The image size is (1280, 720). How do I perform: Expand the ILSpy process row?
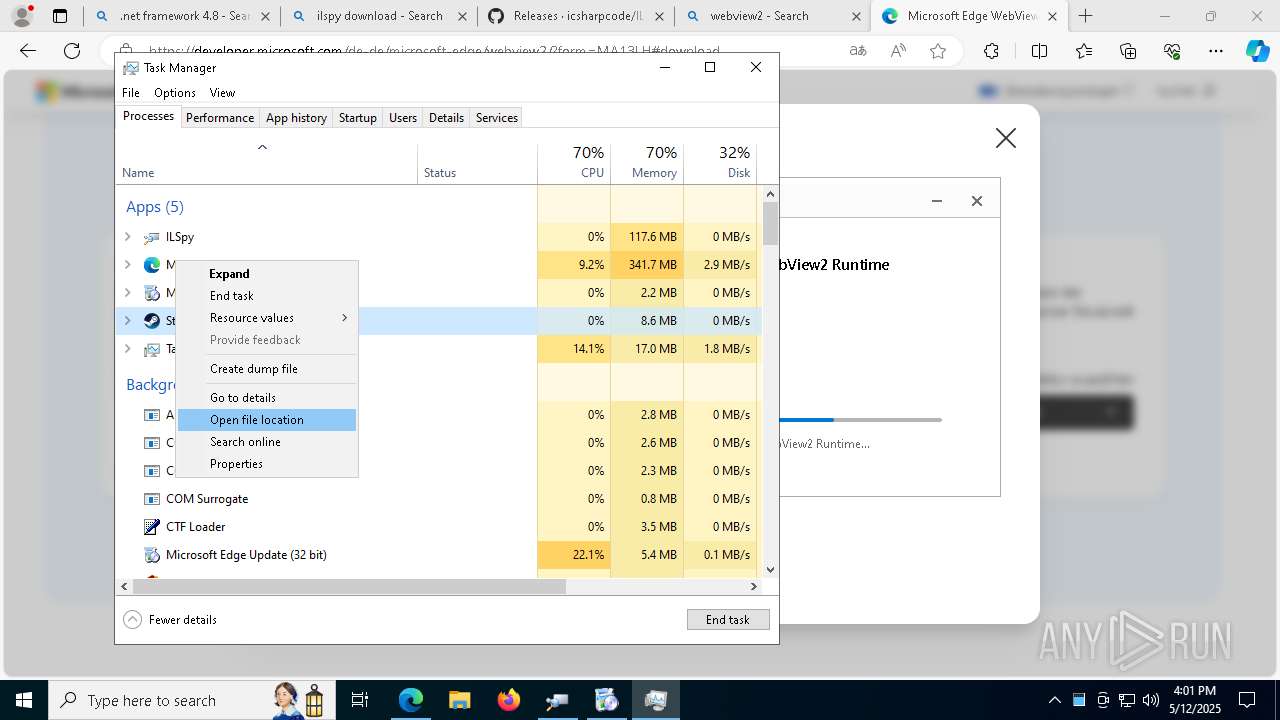pyautogui.click(x=127, y=237)
